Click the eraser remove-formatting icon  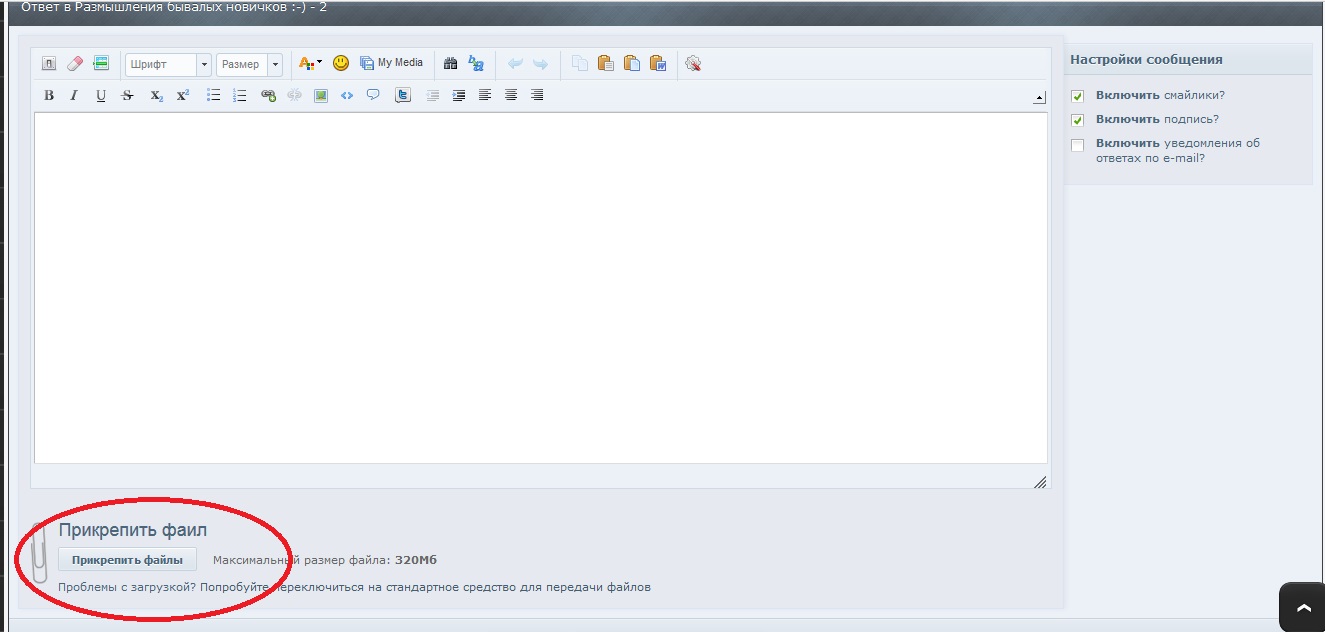click(75, 64)
